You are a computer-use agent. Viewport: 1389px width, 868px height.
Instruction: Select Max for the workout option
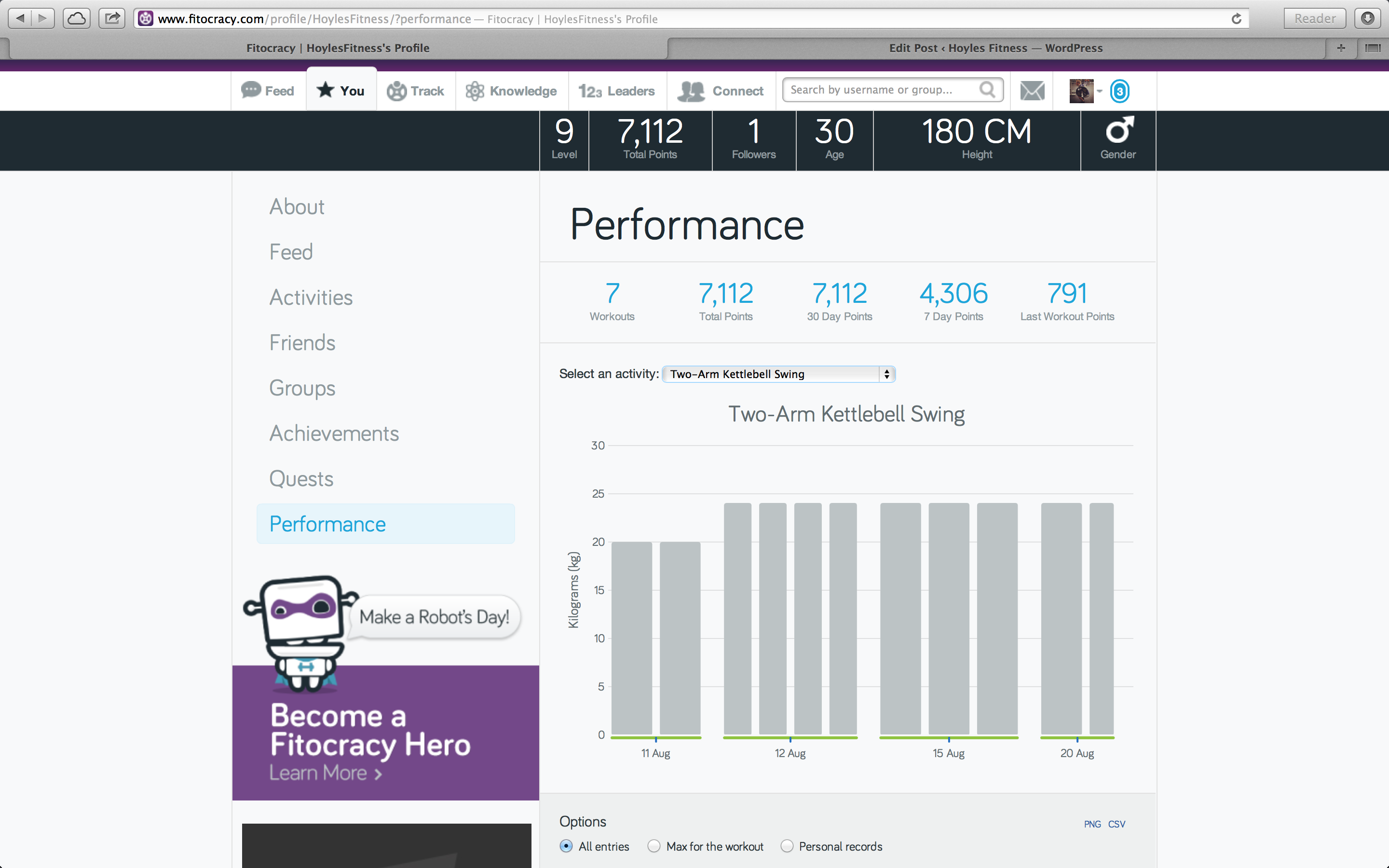click(654, 846)
